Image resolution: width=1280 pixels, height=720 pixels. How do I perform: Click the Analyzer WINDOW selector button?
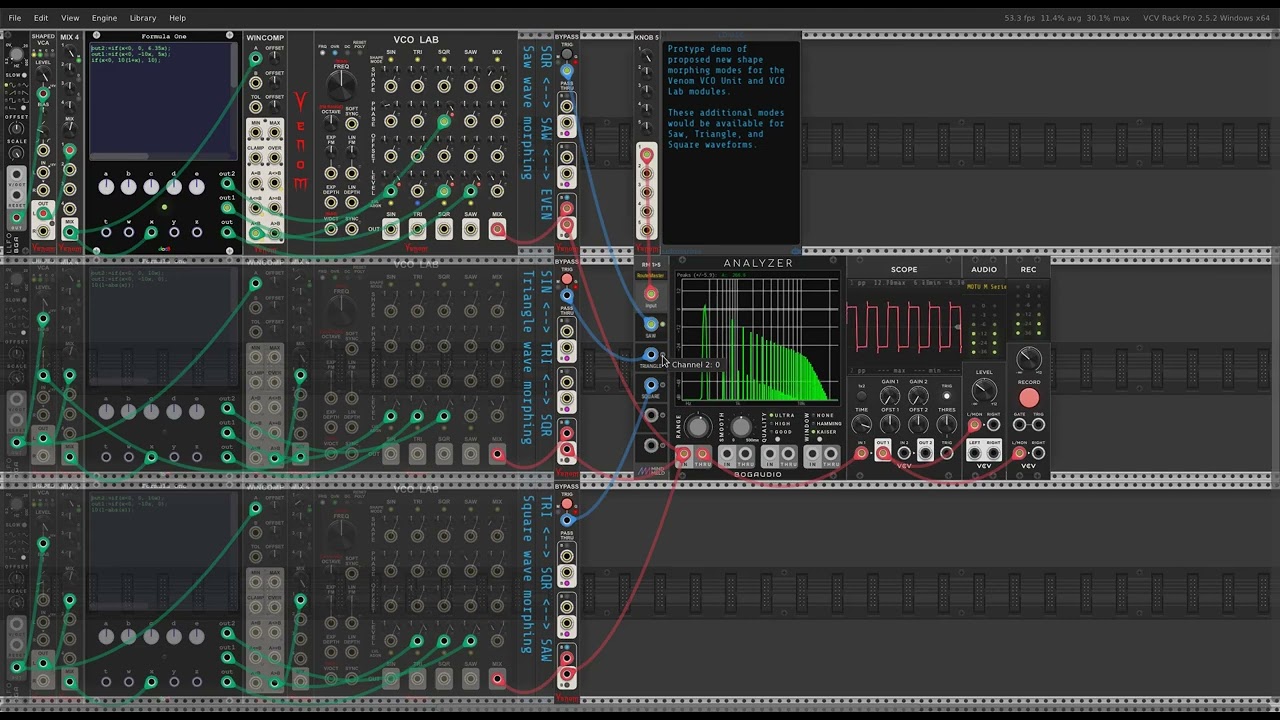819,439
